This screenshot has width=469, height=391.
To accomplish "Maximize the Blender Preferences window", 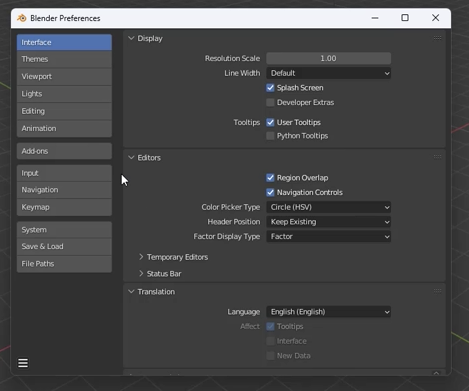I will [405, 18].
